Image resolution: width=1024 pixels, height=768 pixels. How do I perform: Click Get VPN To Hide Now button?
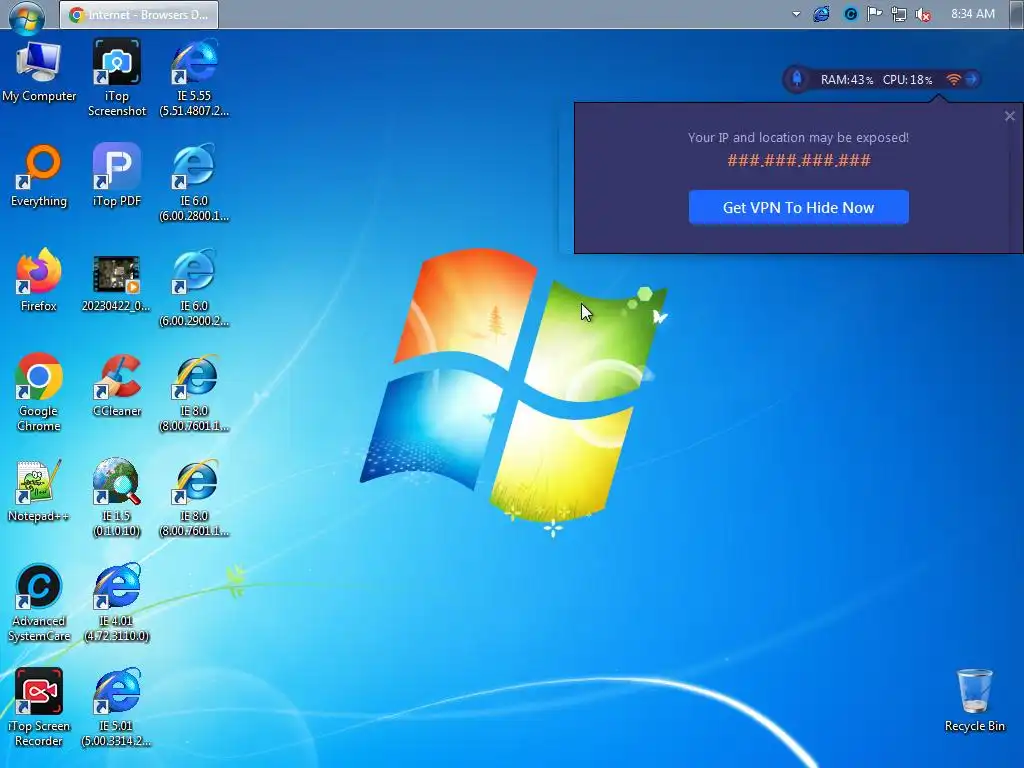[798, 207]
